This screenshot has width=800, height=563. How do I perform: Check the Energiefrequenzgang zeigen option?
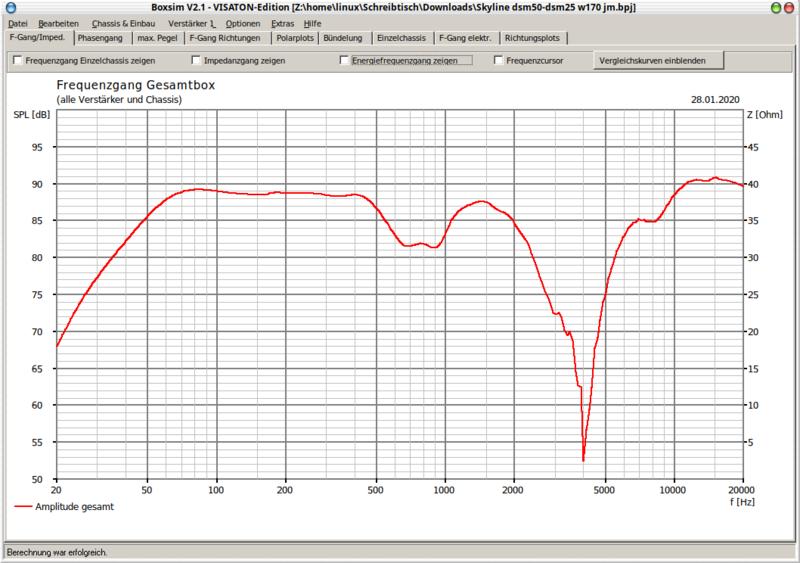click(345, 61)
